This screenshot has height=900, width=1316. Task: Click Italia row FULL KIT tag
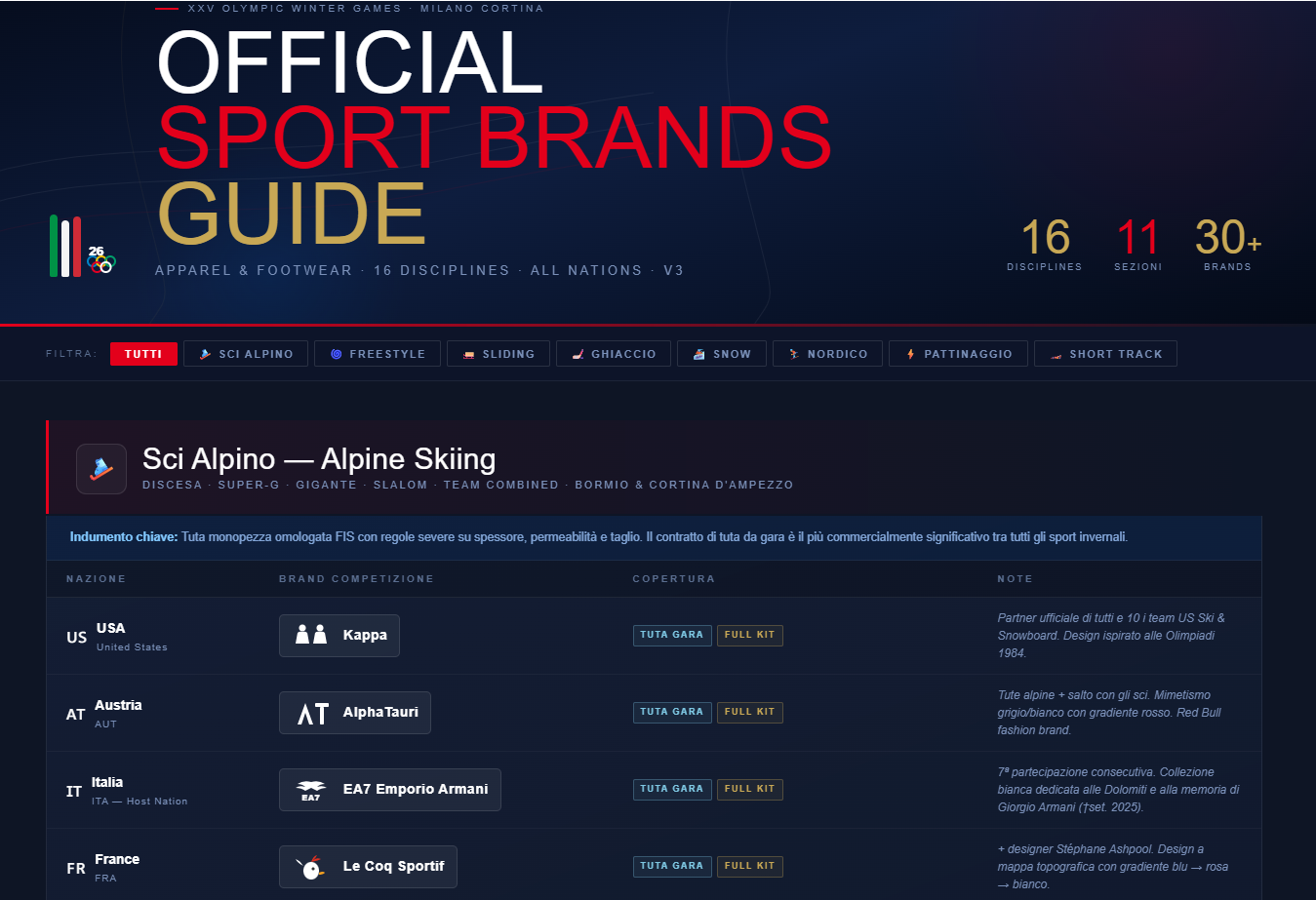[750, 789]
